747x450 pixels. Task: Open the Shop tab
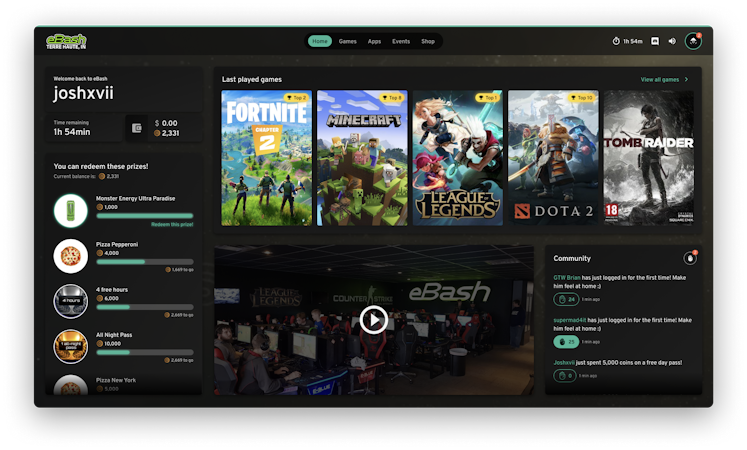428,41
